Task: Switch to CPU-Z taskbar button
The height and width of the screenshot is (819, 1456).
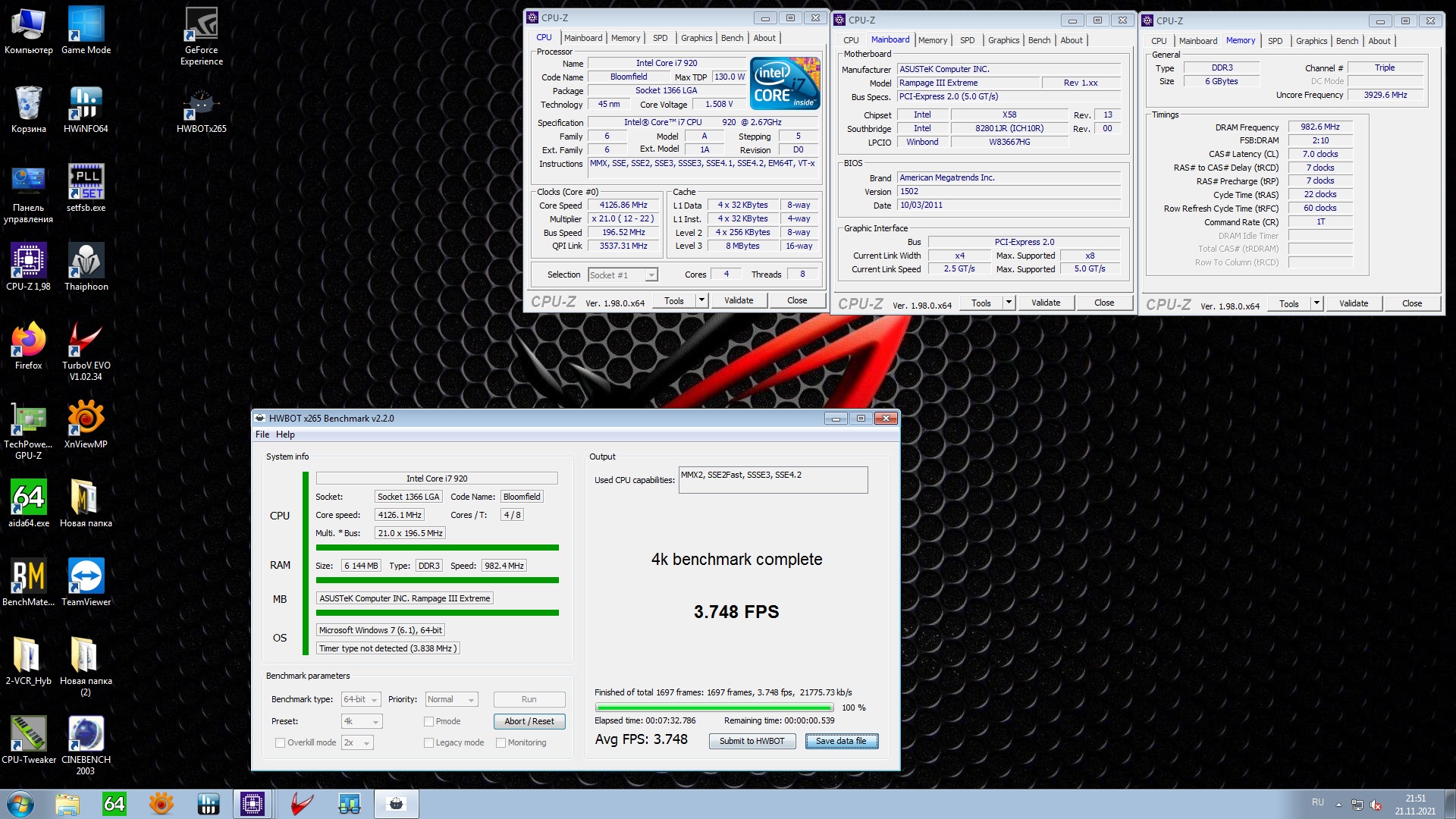Action: pyautogui.click(x=252, y=804)
